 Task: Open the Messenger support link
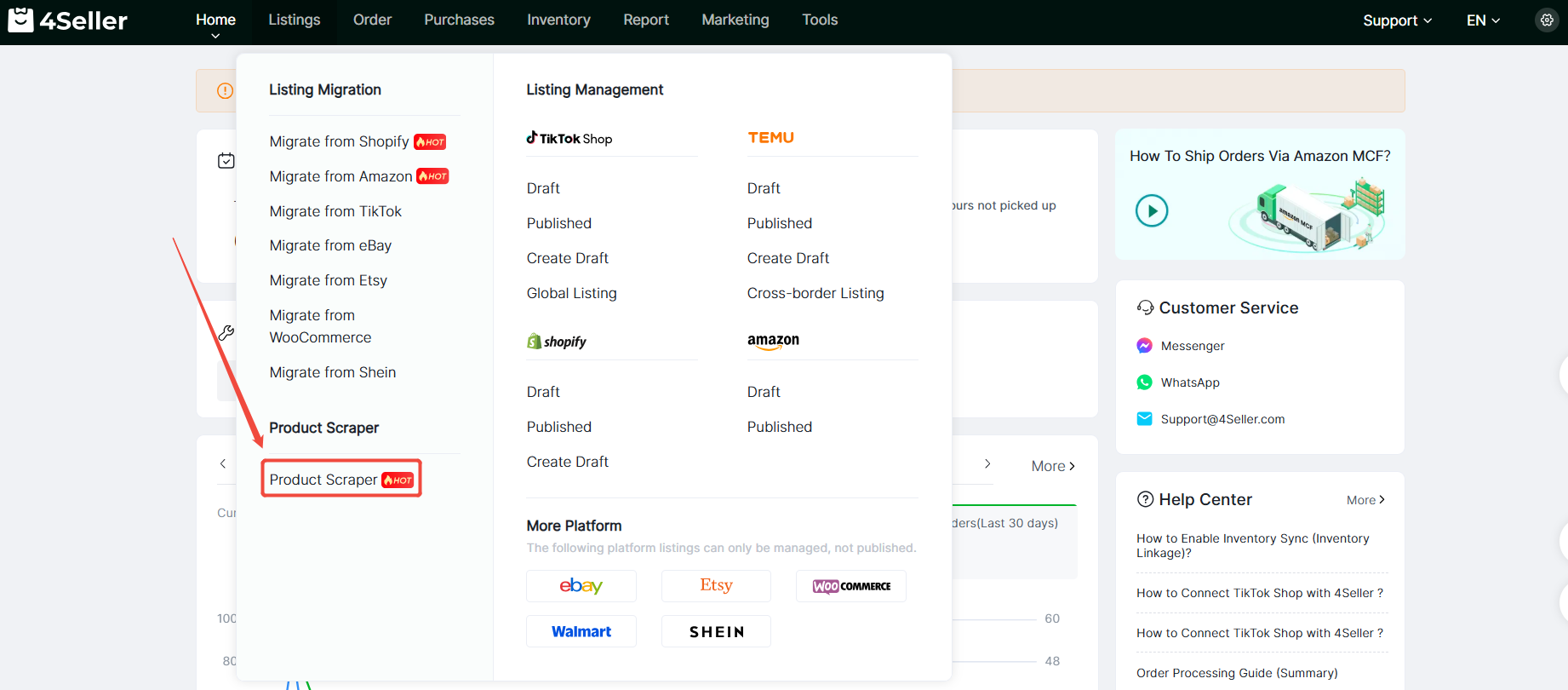pos(1193,346)
